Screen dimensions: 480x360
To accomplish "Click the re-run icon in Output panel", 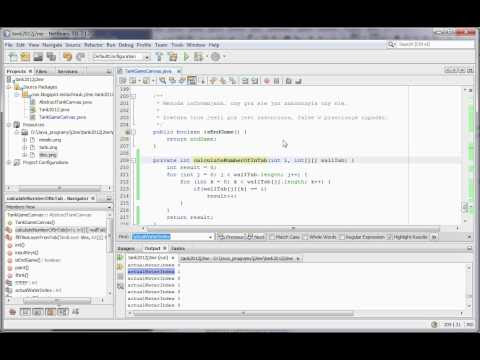I will coord(120,258).
